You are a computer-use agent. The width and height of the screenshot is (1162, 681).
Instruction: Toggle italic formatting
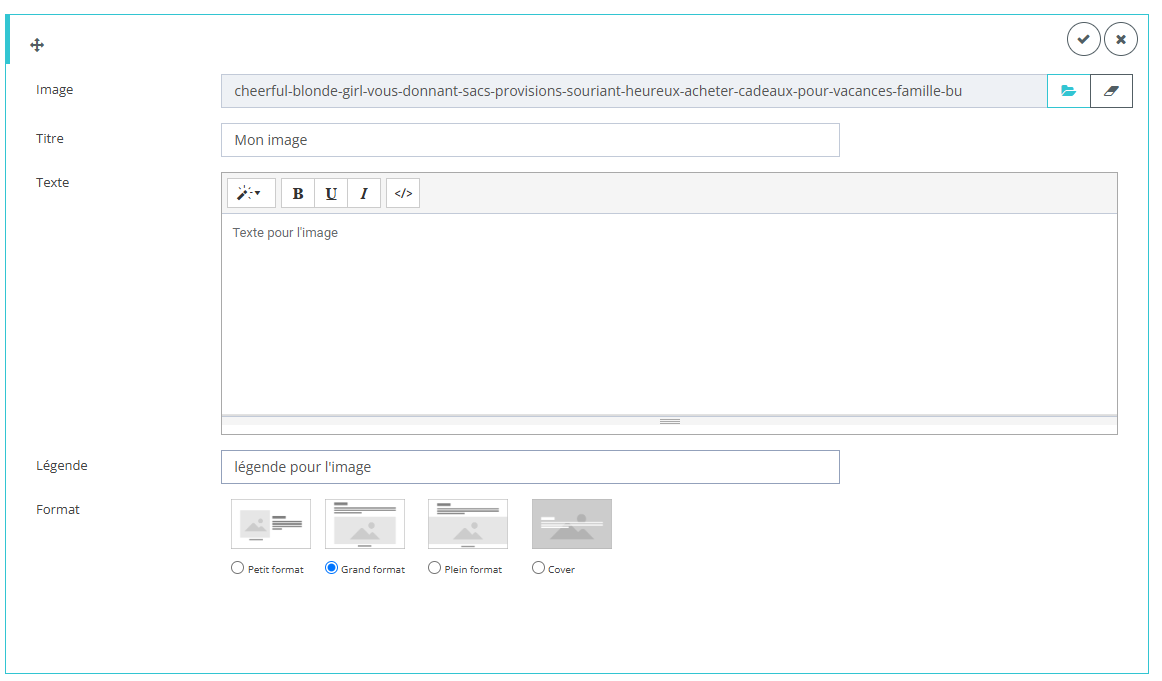click(364, 193)
